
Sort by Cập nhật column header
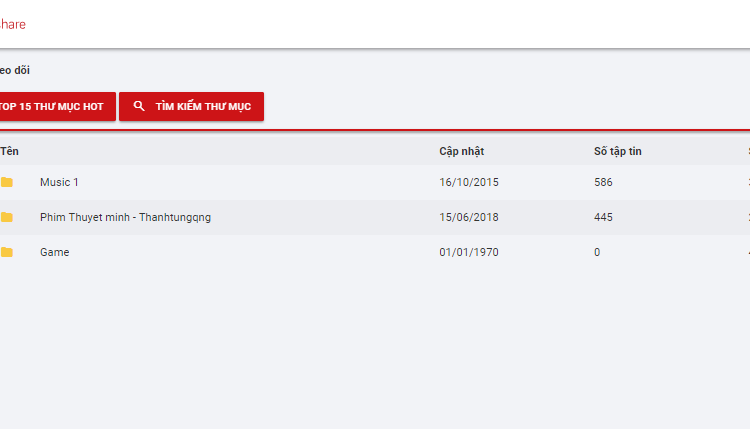tap(462, 151)
